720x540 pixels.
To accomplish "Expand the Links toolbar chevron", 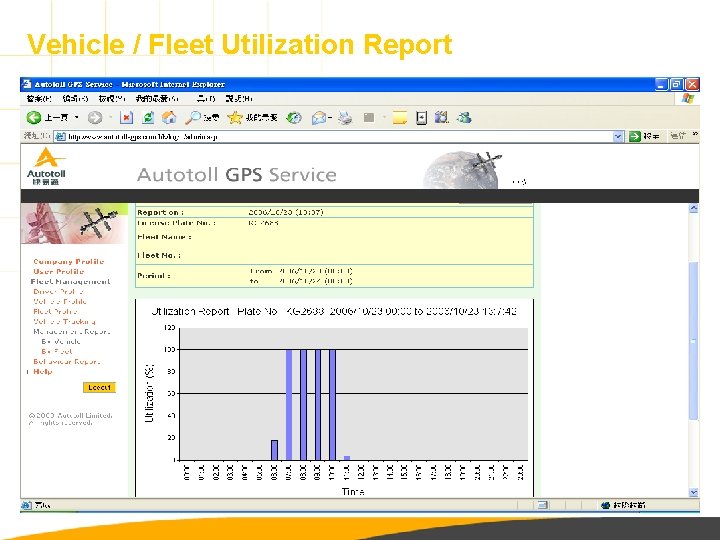I will (695, 135).
